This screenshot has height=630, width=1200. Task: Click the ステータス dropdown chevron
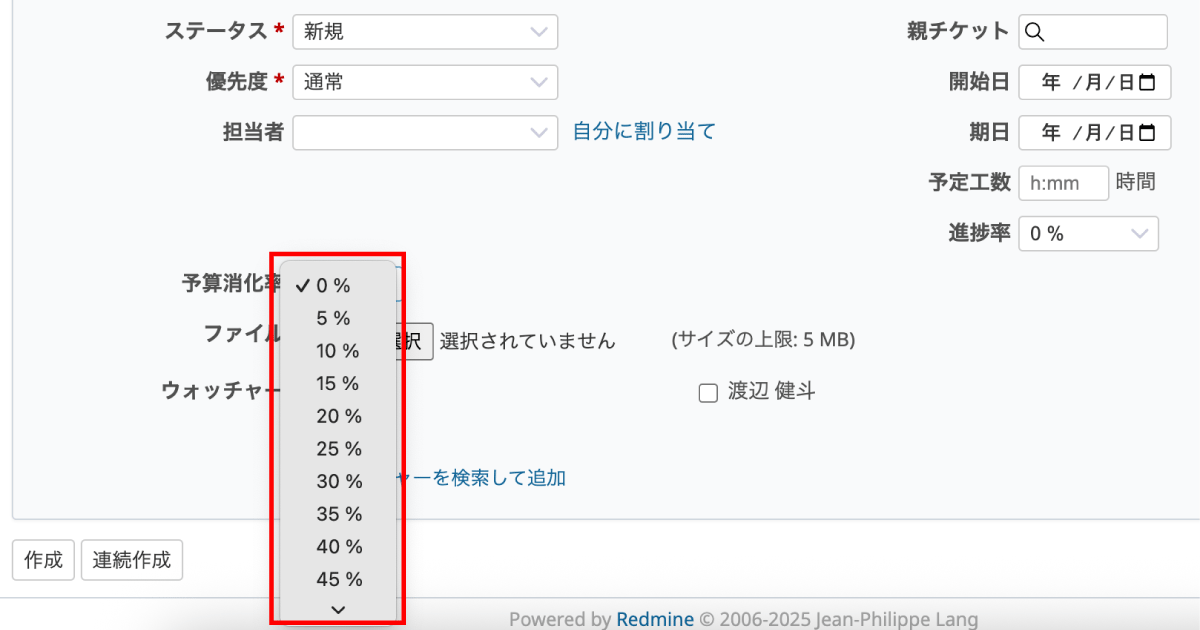pos(540,31)
